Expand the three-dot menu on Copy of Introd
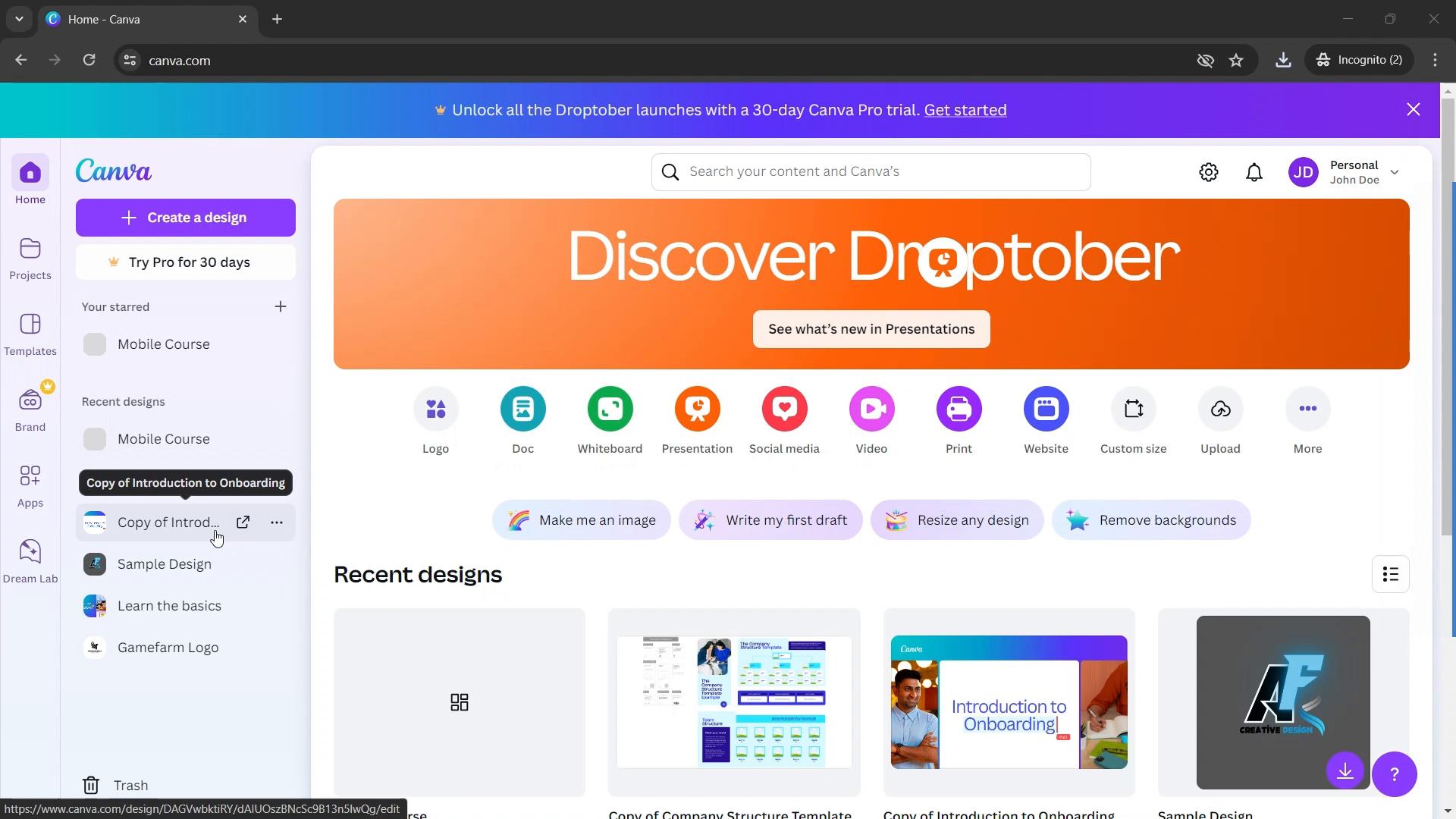Viewport: 1456px width, 819px height. (277, 522)
